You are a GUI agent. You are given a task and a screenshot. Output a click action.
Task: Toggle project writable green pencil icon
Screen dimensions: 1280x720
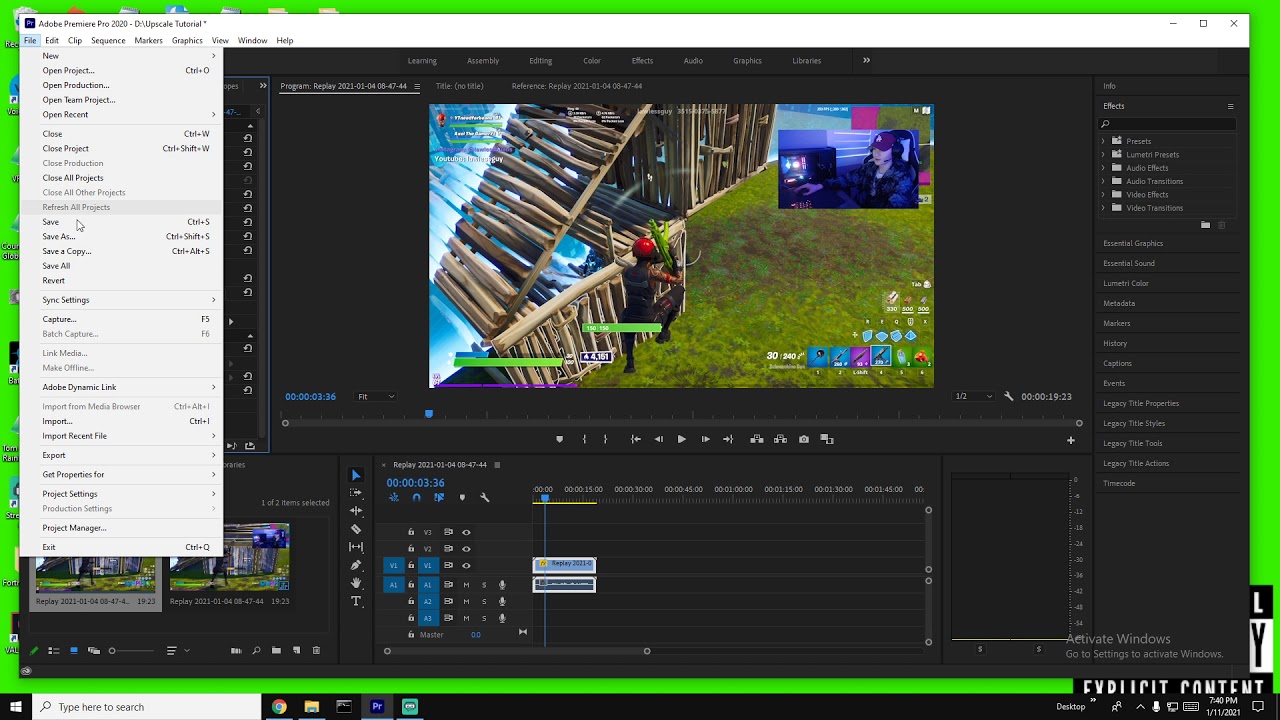click(x=33, y=651)
